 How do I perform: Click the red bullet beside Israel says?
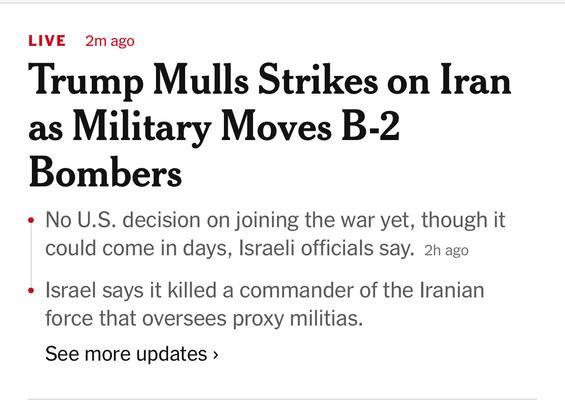[31, 291]
